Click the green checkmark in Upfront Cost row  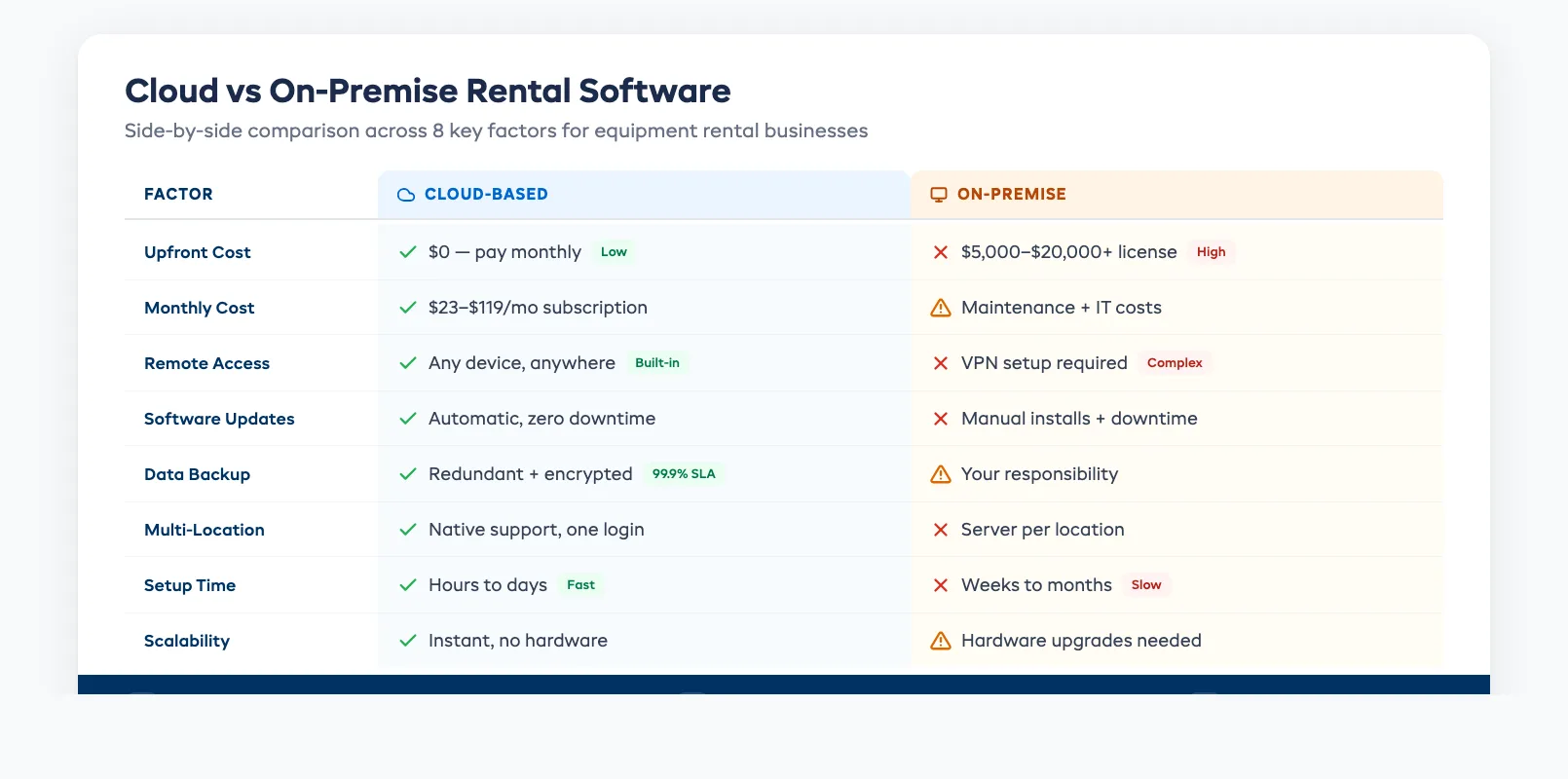pyautogui.click(x=408, y=252)
